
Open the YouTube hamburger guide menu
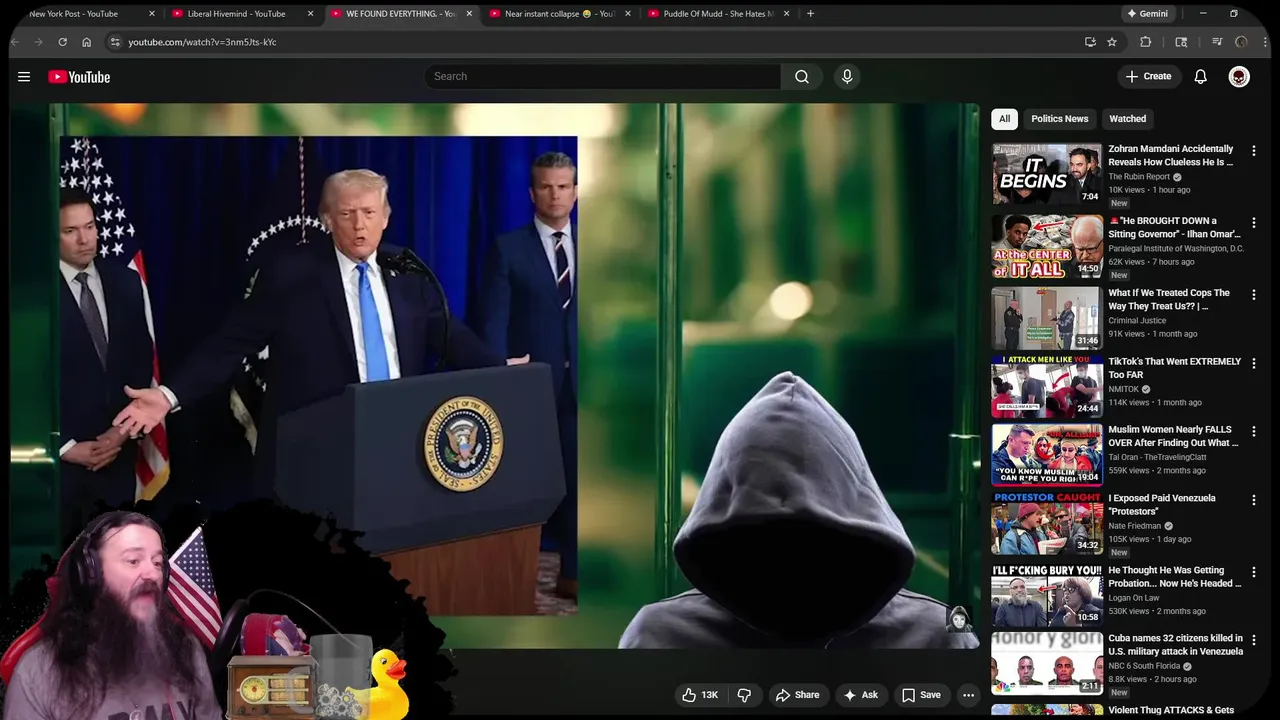coord(24,77)
